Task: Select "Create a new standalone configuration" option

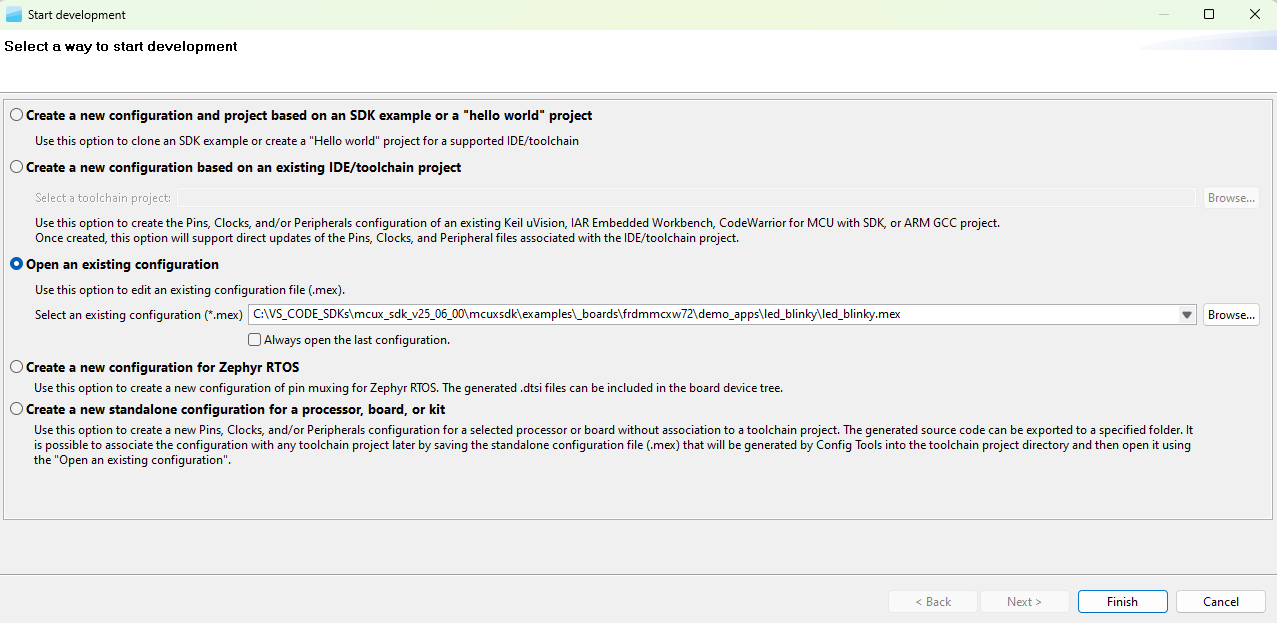Action: tap(16, 408)
